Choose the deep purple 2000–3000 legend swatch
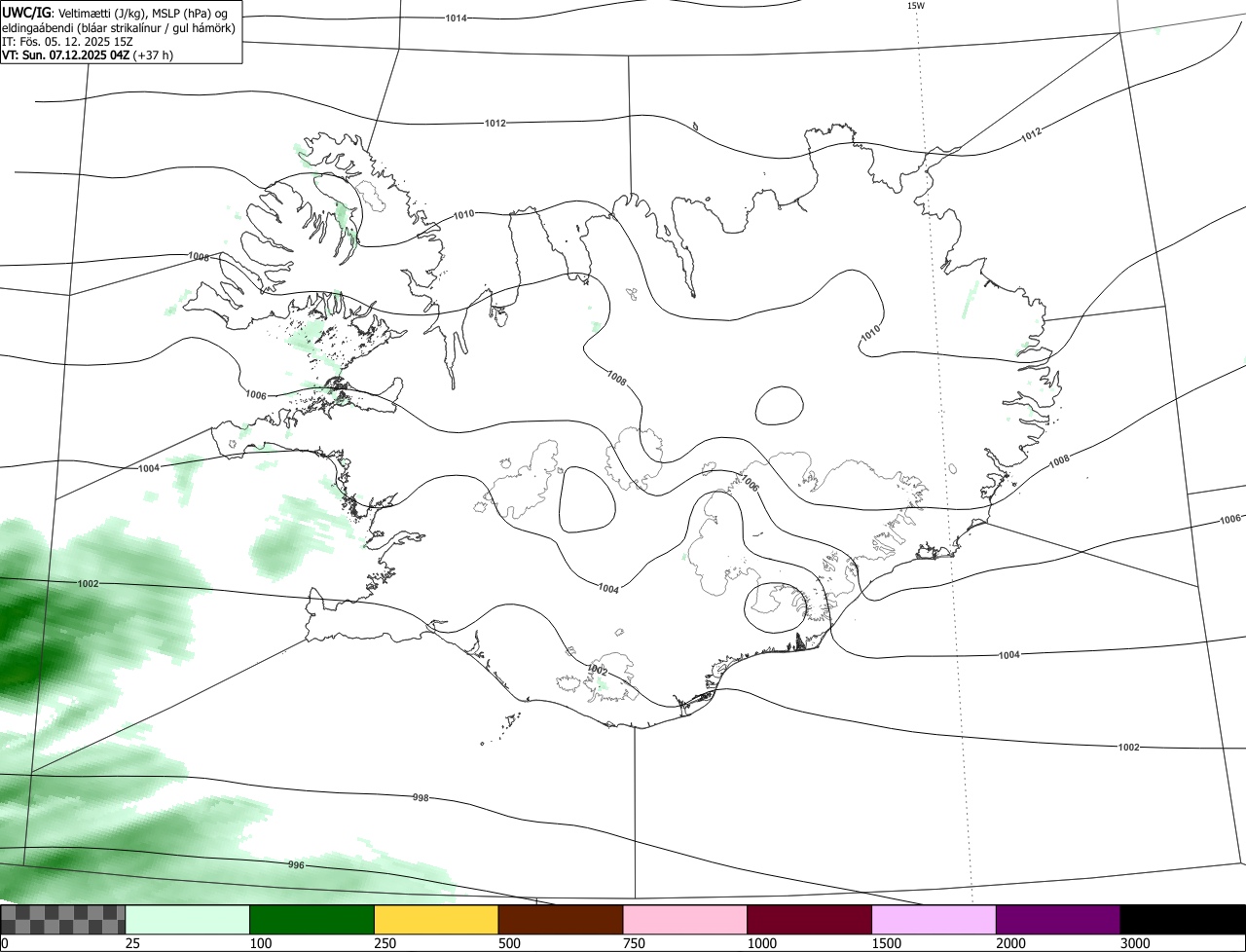The width and height of the screenshot is (1246, 952). 1058,920
